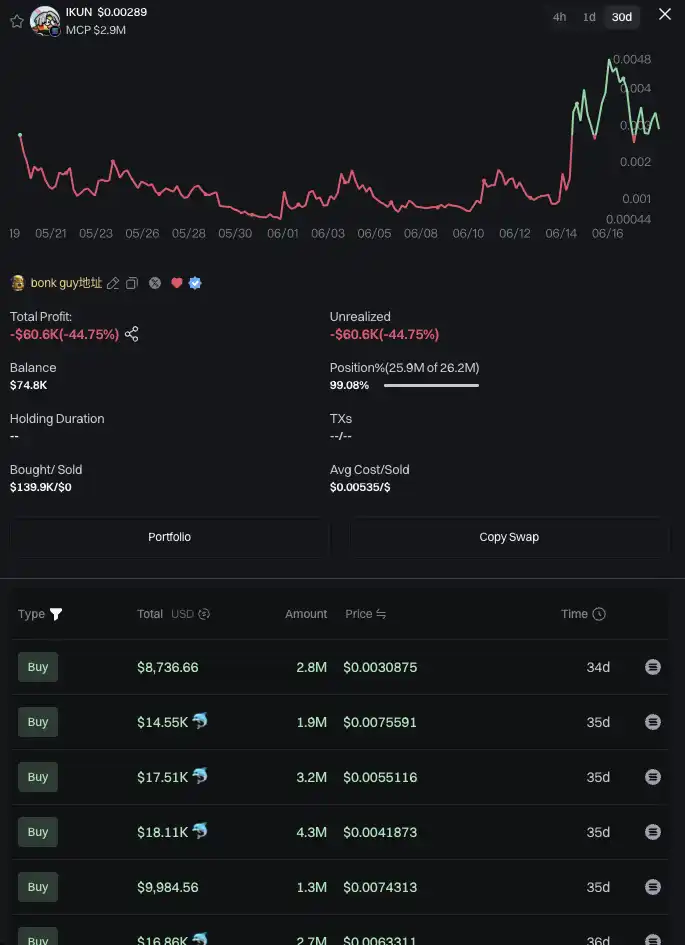Open the wallet's X profile
The width and height of the screenshot is (685, 945).
155,283
